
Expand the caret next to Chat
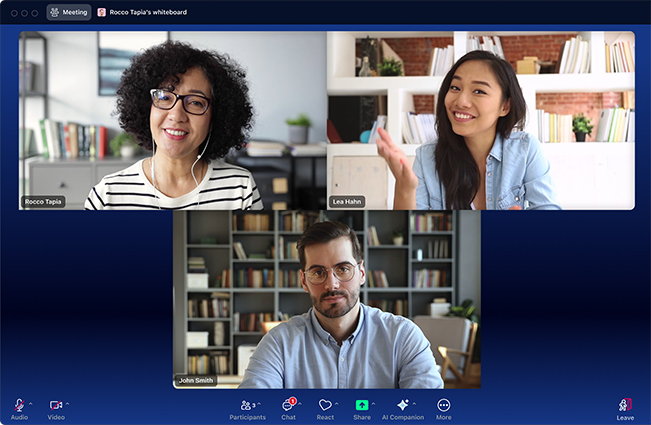tap(300, 403)
